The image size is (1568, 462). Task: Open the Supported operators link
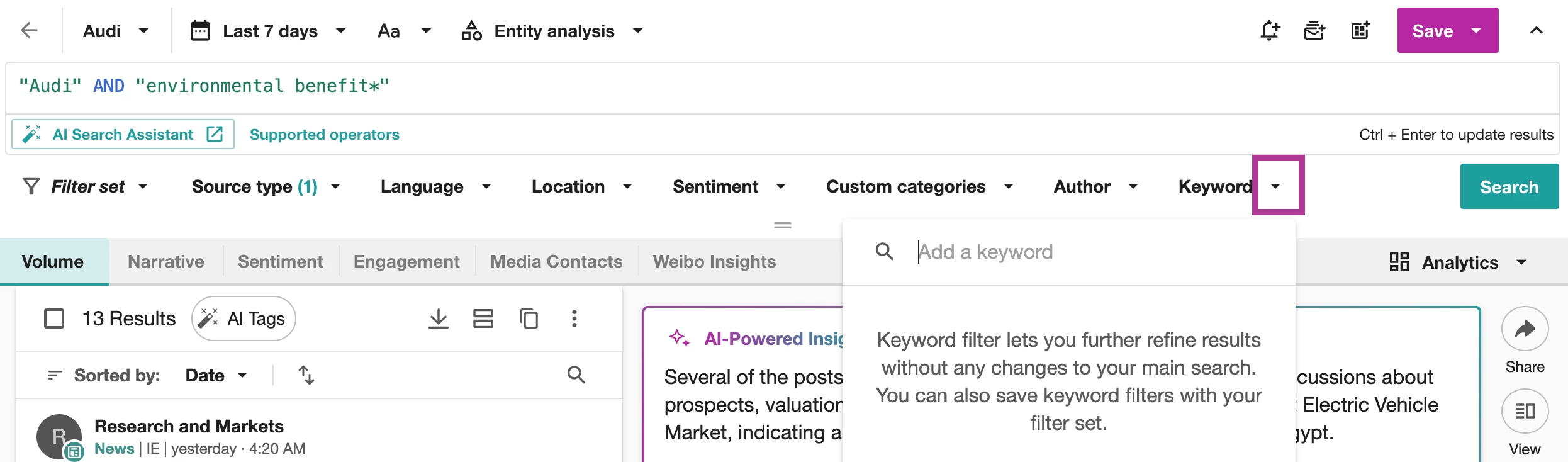click(324, 135)
